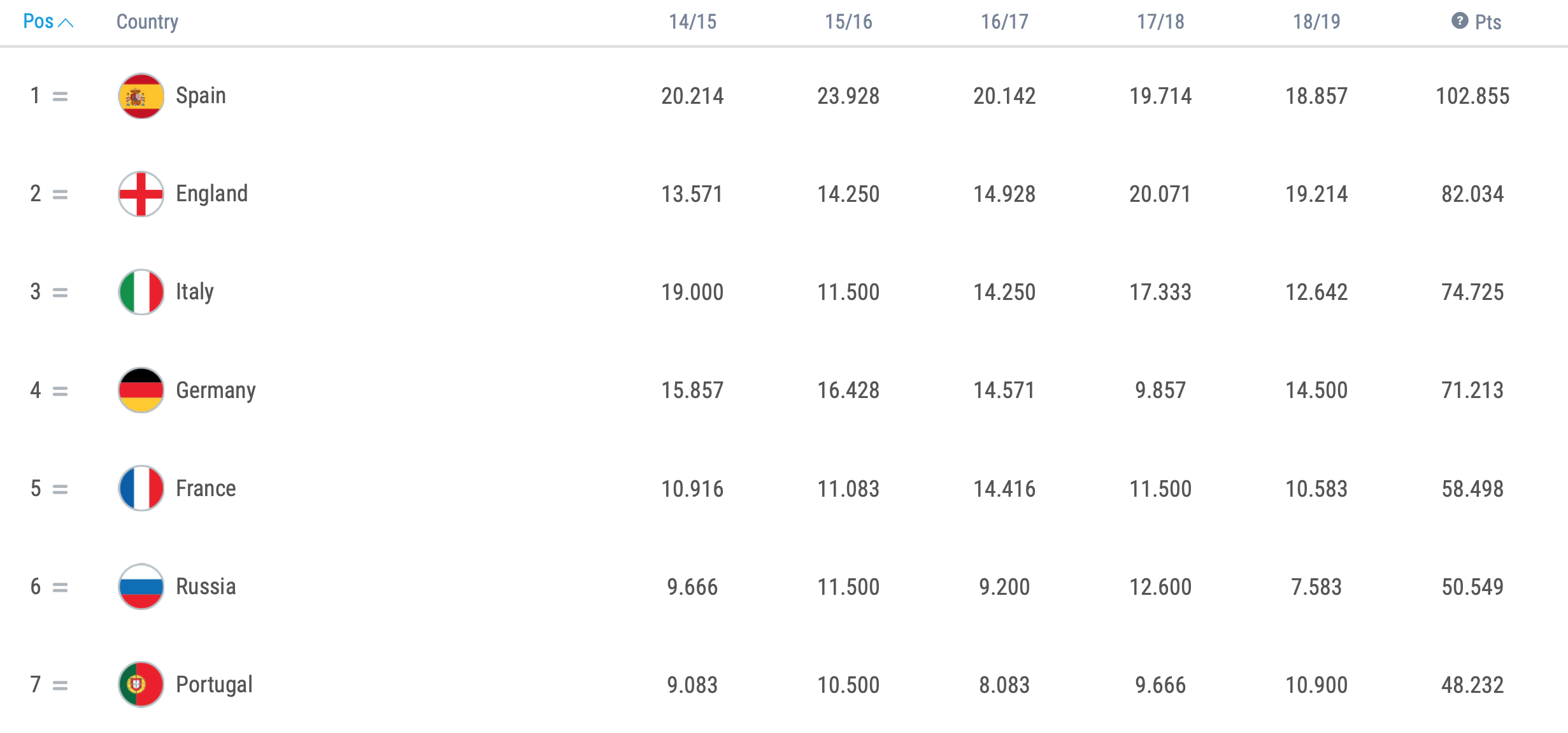Click the Russia flag icon

tap(141, 587)
